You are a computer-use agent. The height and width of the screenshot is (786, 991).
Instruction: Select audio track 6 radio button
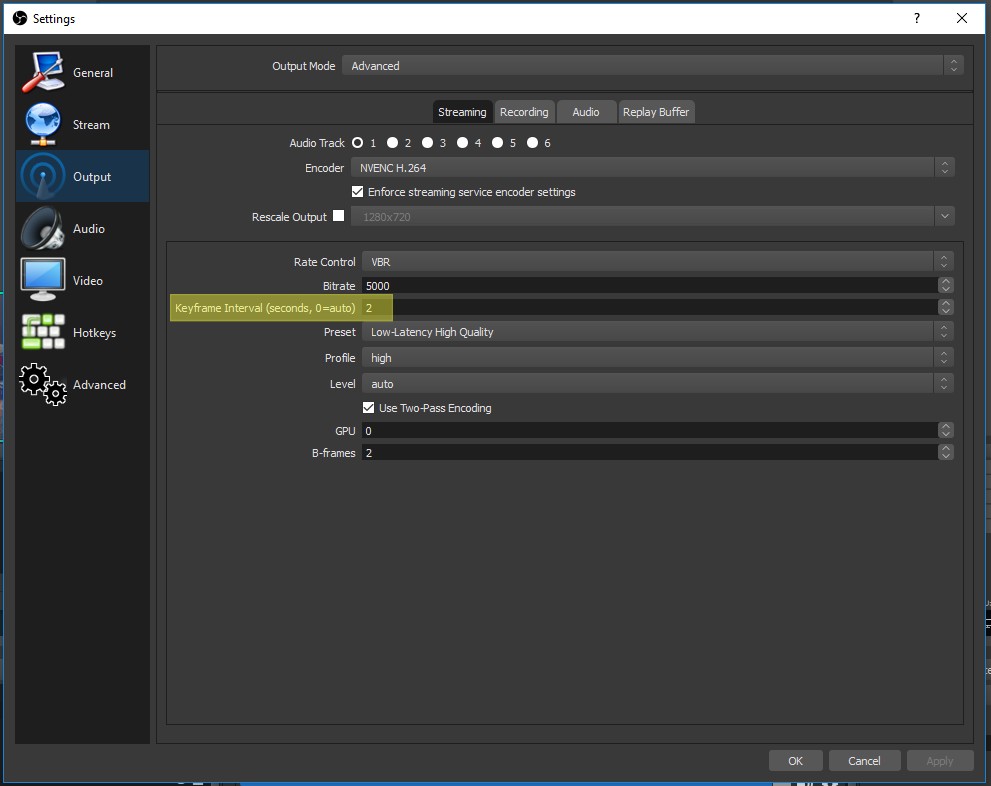pyautogui.click(x=533, y=143)
